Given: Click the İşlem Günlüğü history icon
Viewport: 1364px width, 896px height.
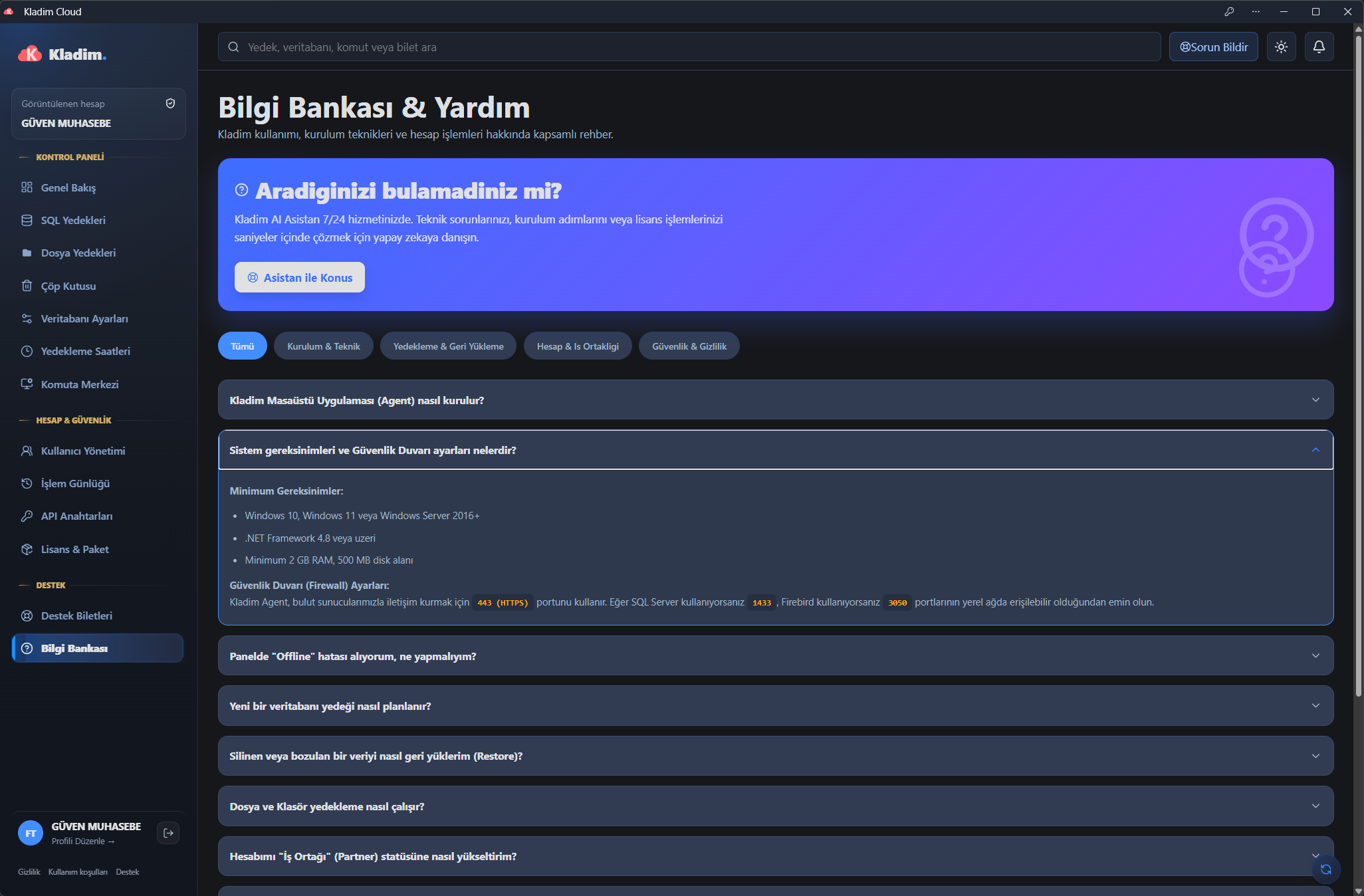Looking at the screenshot, I should (x=27, y=483).
